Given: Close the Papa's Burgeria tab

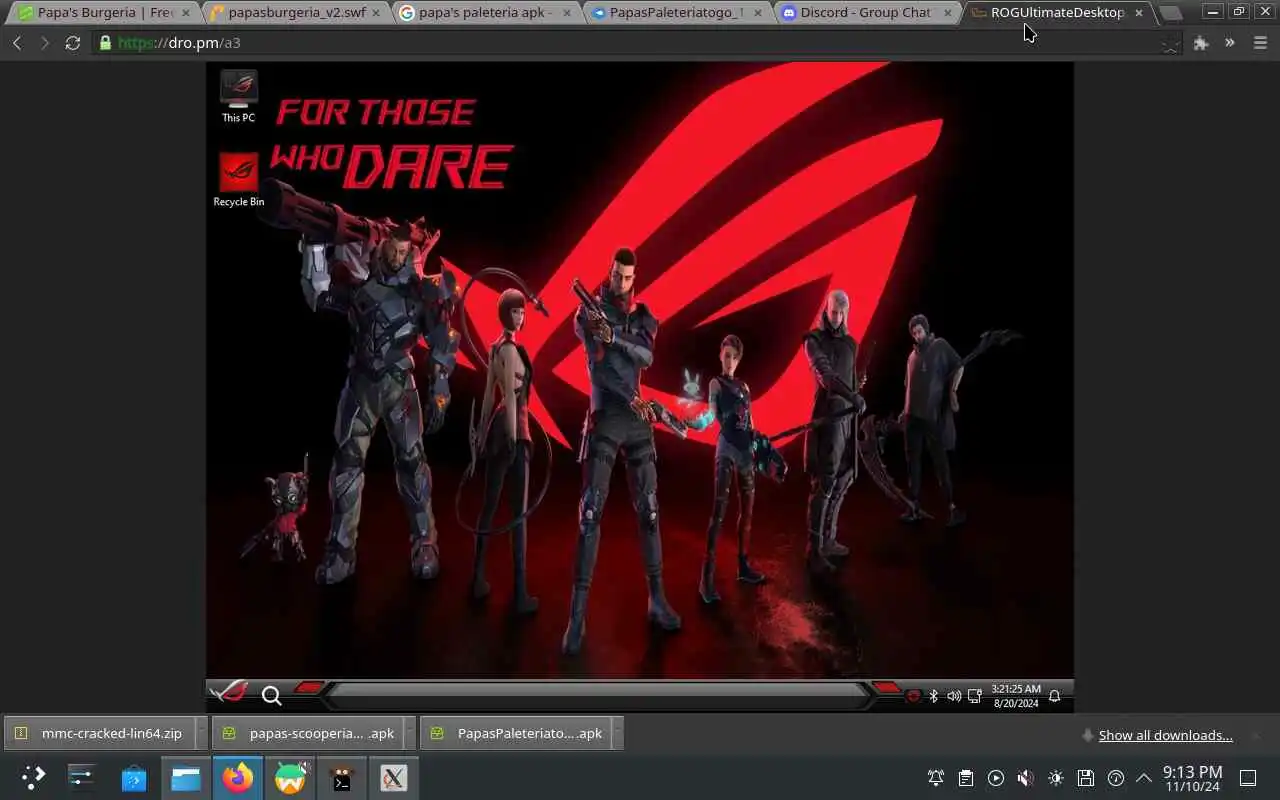Looking at the screenshot, I should click(185, 13).
